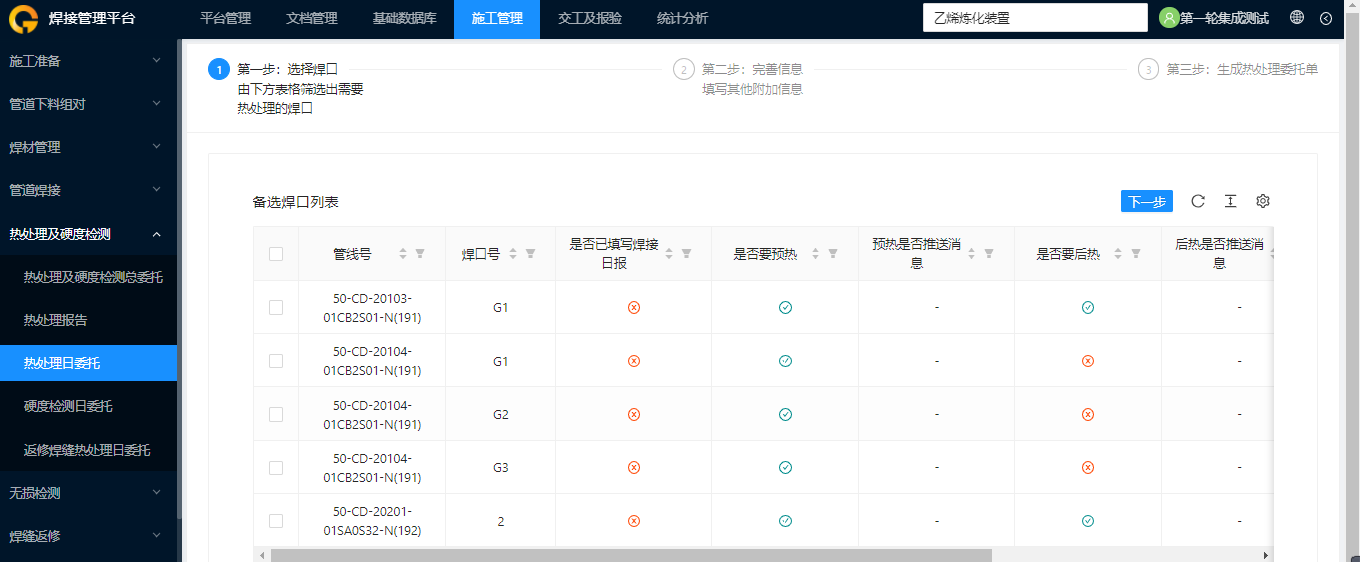Open 返修焊缝热处理日委托 page
This screenshot has width=1360, height=562.
[x=88, y=450]
